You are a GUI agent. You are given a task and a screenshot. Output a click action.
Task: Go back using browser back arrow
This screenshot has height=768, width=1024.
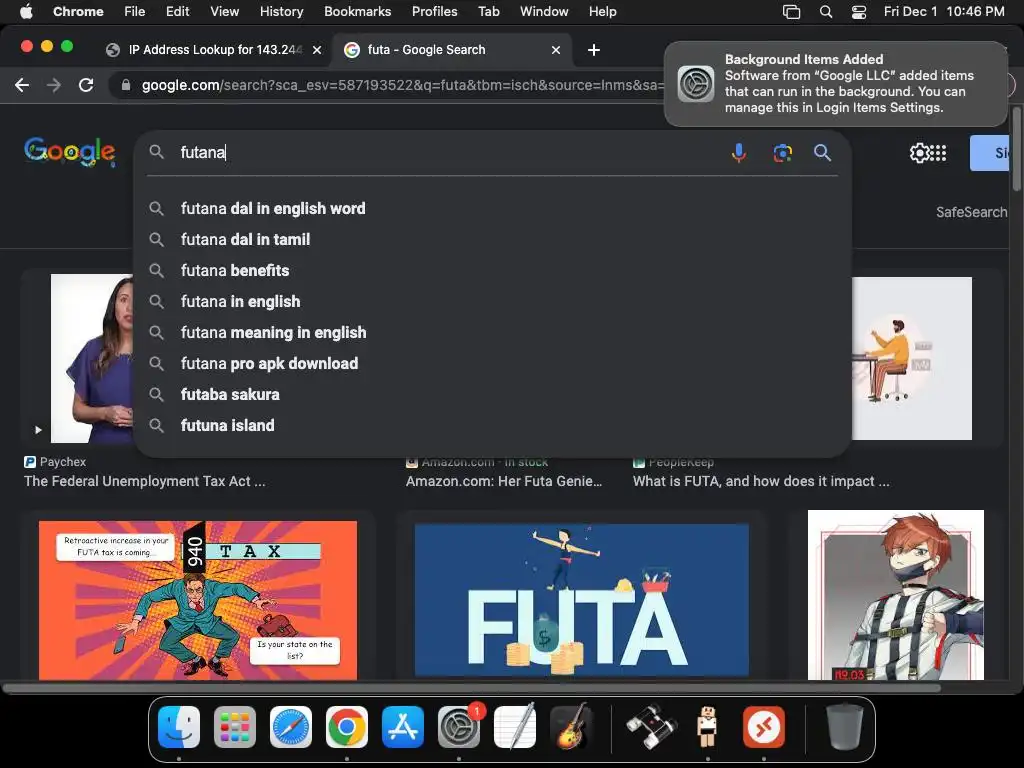click(x=22, y=86)
